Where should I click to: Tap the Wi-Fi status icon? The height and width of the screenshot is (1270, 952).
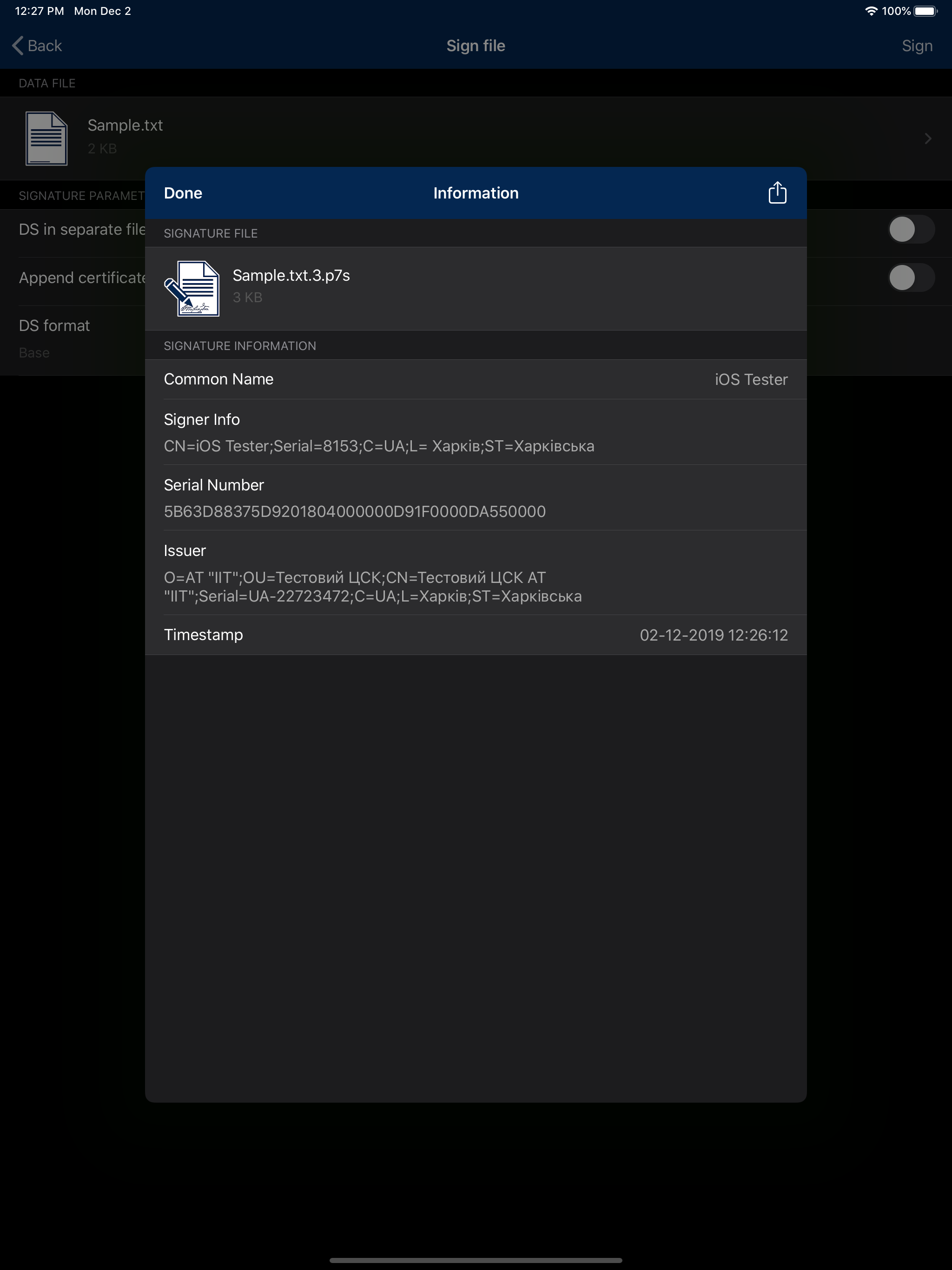click(871, 11)
